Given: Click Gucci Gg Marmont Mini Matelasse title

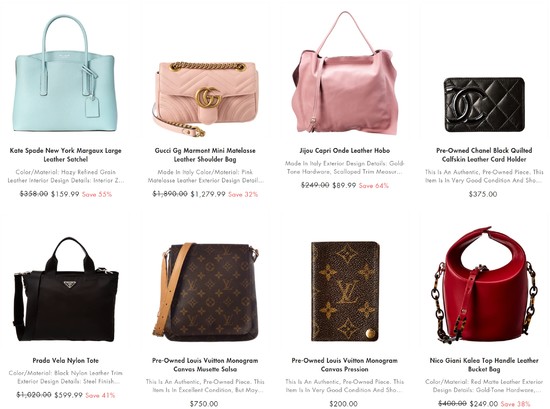Looking at the screenshot, I should coord(205,155).
